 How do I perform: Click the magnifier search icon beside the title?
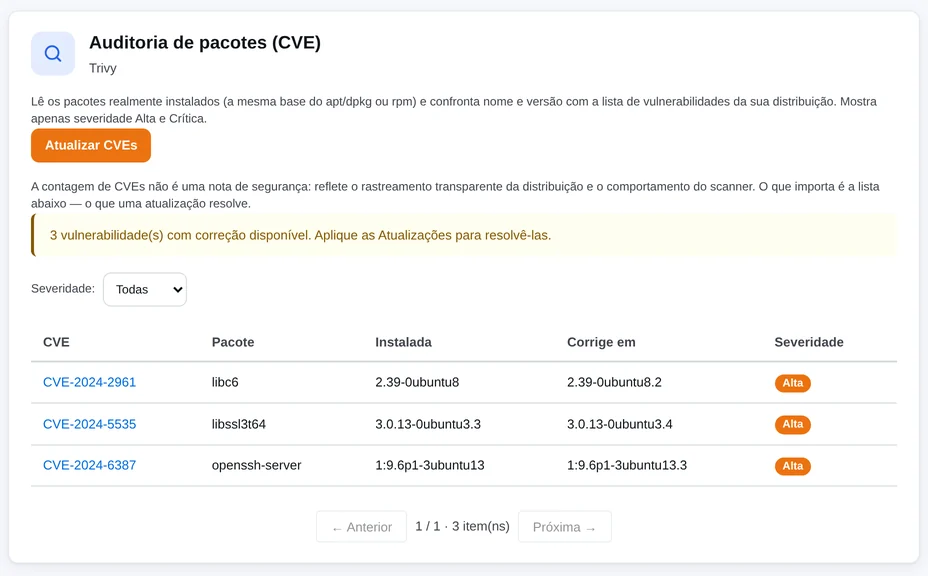coord(53,54)
